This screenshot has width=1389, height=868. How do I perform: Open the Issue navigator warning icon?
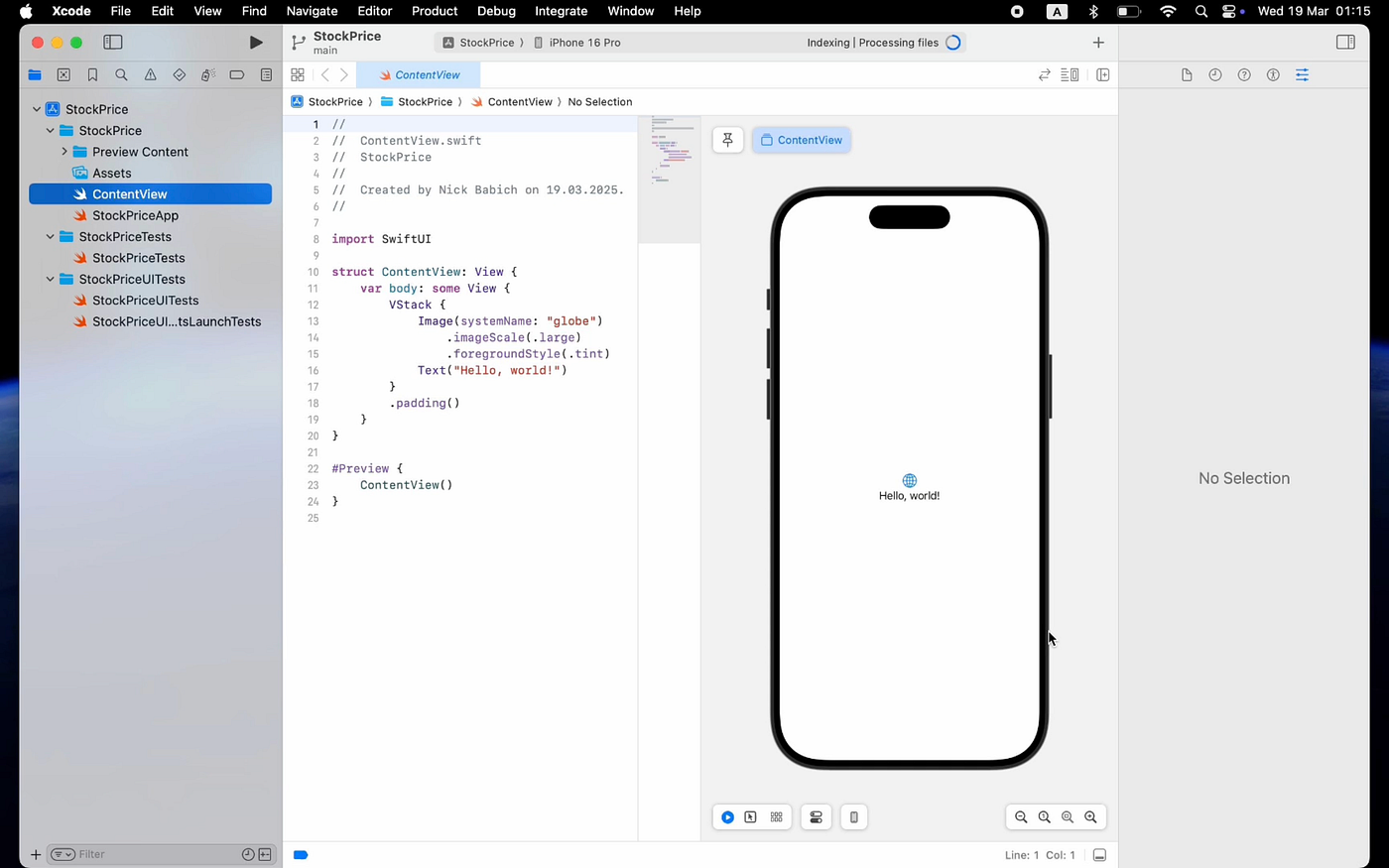click(150, 75)
